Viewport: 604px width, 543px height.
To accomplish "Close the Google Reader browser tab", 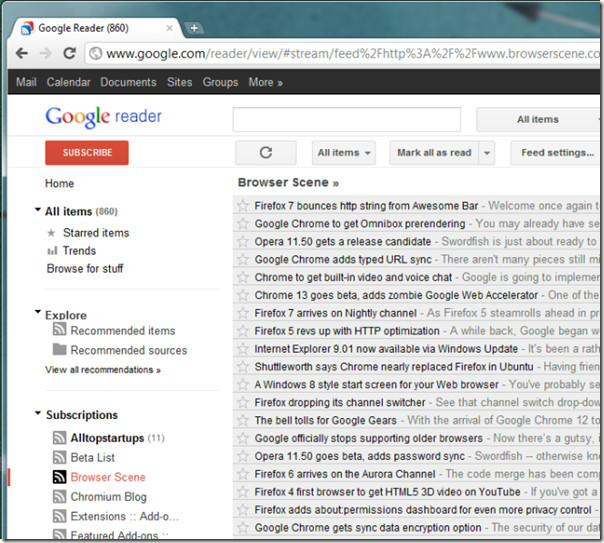I will [x=169, y=28].
